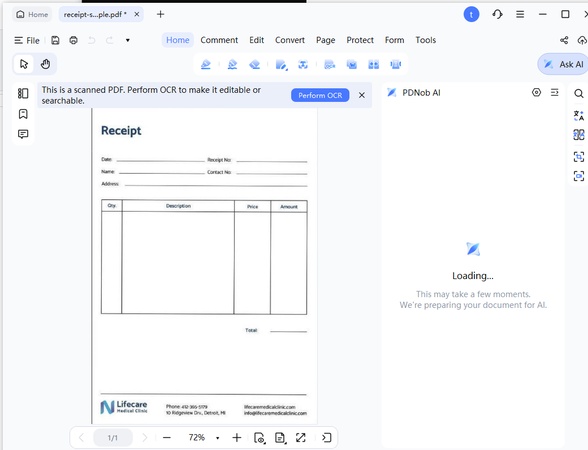Click the print icon in the top toolbar

[x=74, y=40]
